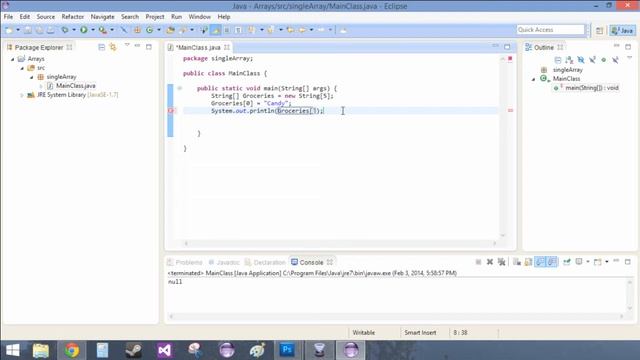The height and width of the screenshot is (360, 640).
Task: Click the New file wizard icon
Action: click(x=9, y=30)
